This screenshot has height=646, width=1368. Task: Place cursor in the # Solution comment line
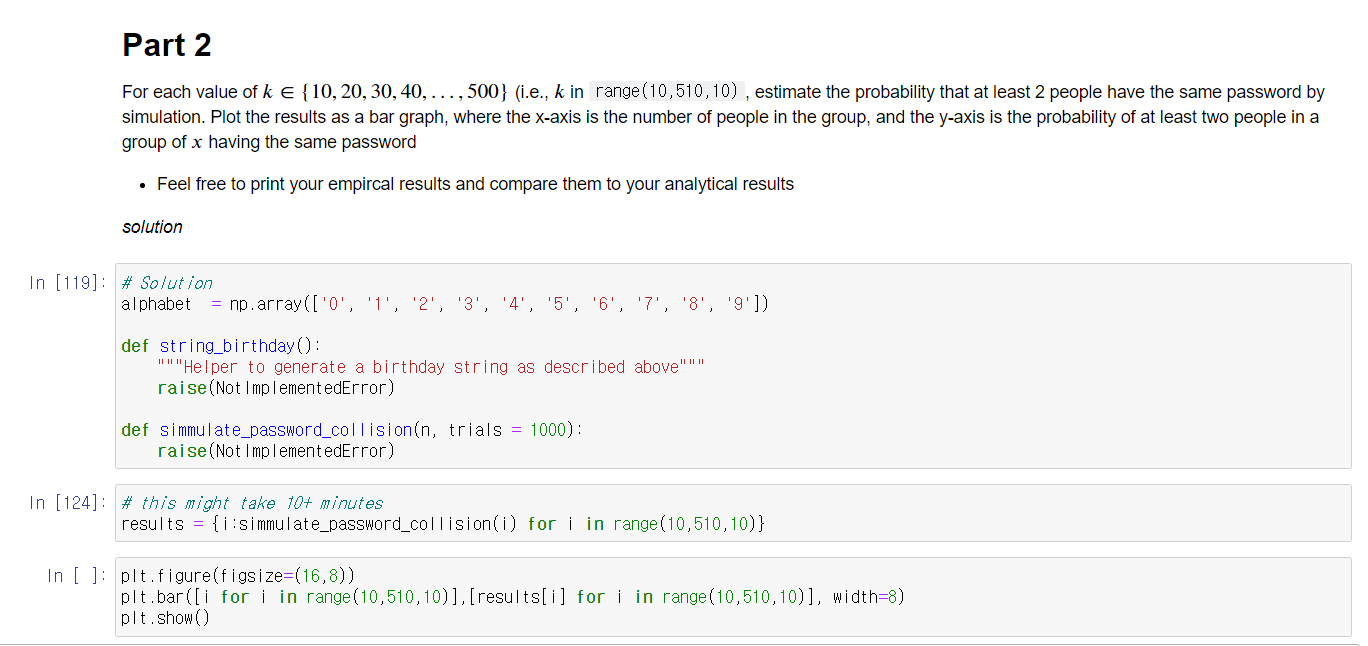click(165, 282)
